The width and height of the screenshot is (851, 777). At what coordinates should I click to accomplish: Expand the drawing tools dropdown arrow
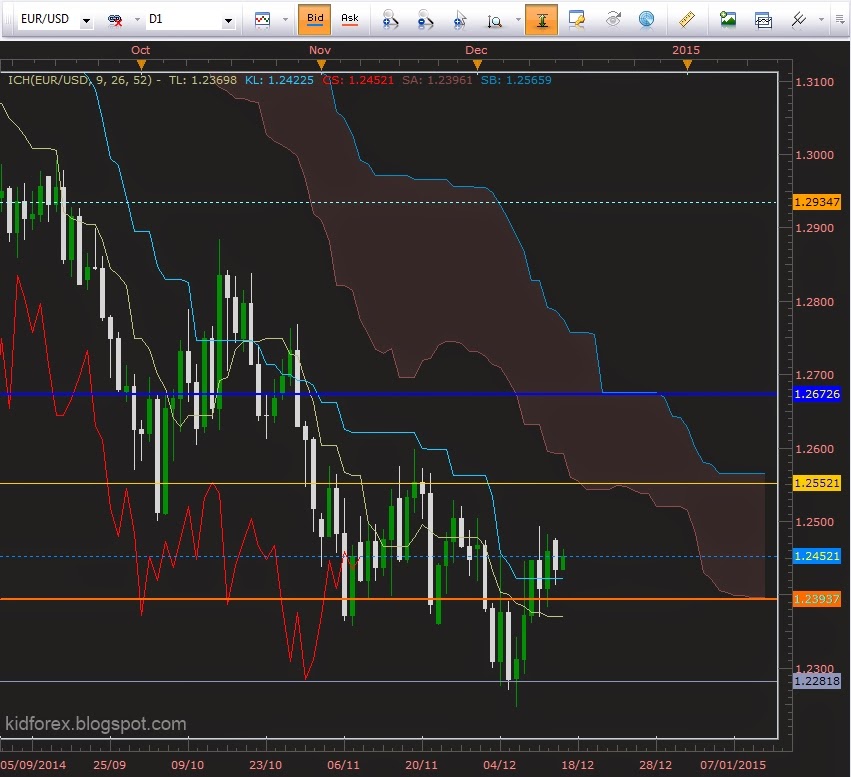click(821, 20)
